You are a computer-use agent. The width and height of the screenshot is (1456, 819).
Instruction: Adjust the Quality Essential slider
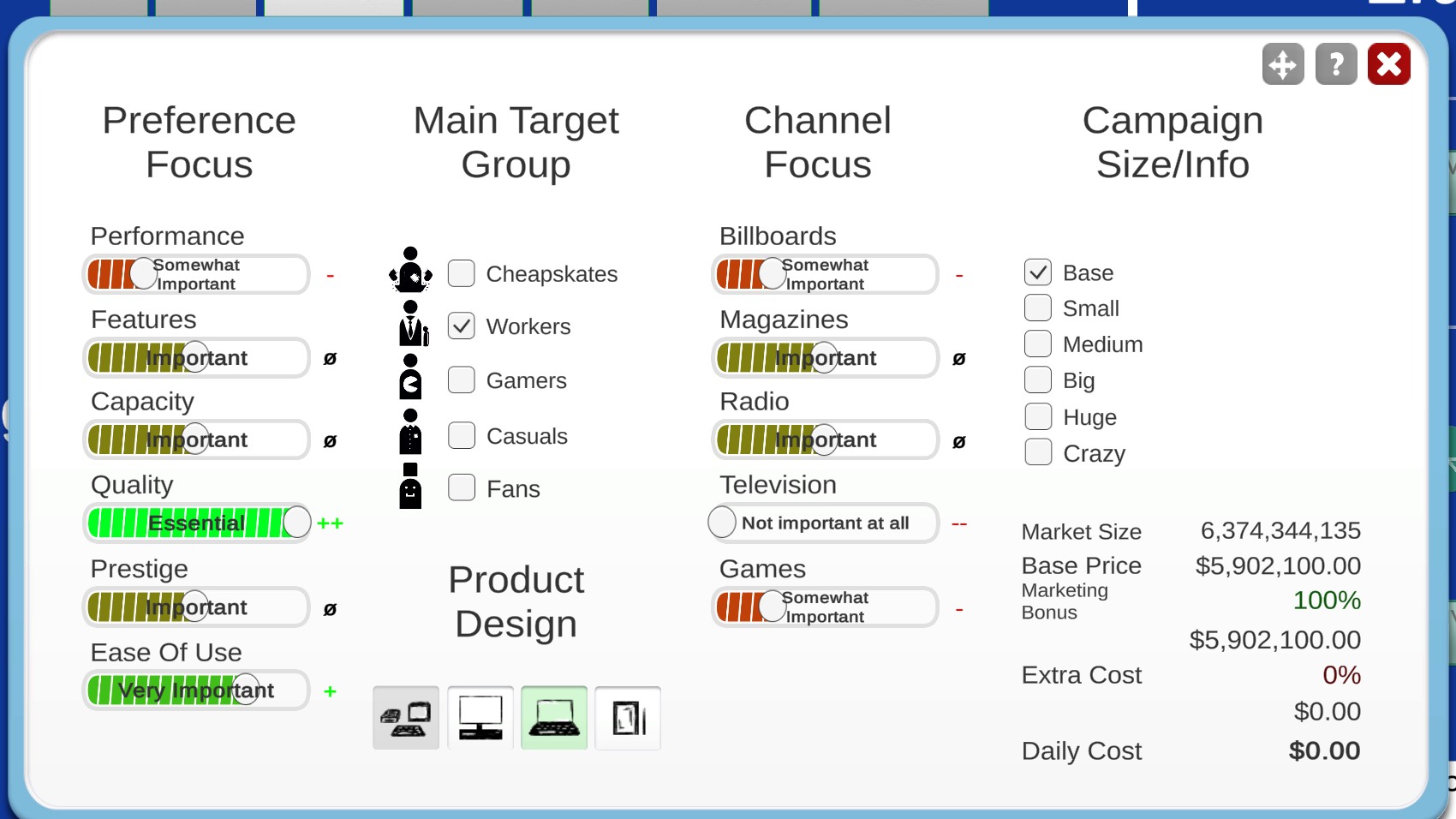click(198, 523)
